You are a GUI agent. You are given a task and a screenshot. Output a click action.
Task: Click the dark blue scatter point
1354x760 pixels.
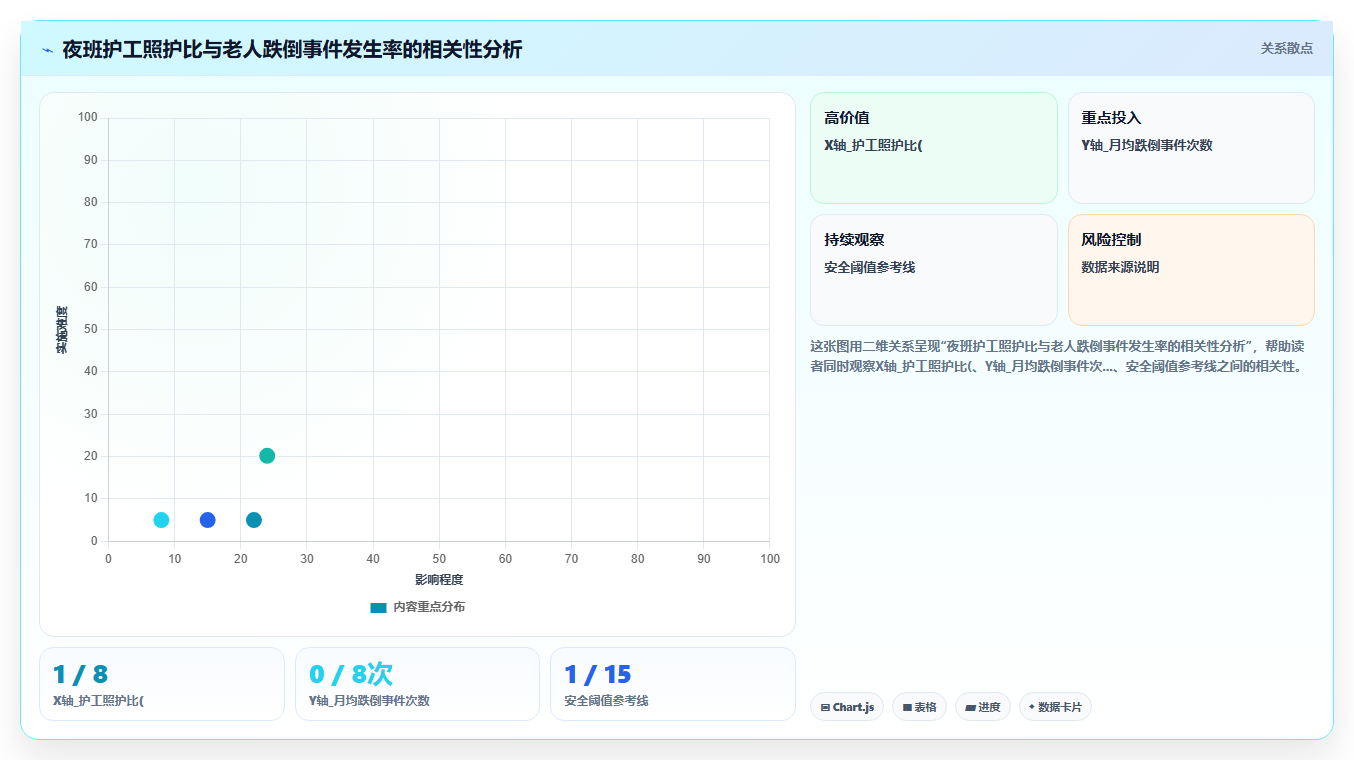[207, 520]
